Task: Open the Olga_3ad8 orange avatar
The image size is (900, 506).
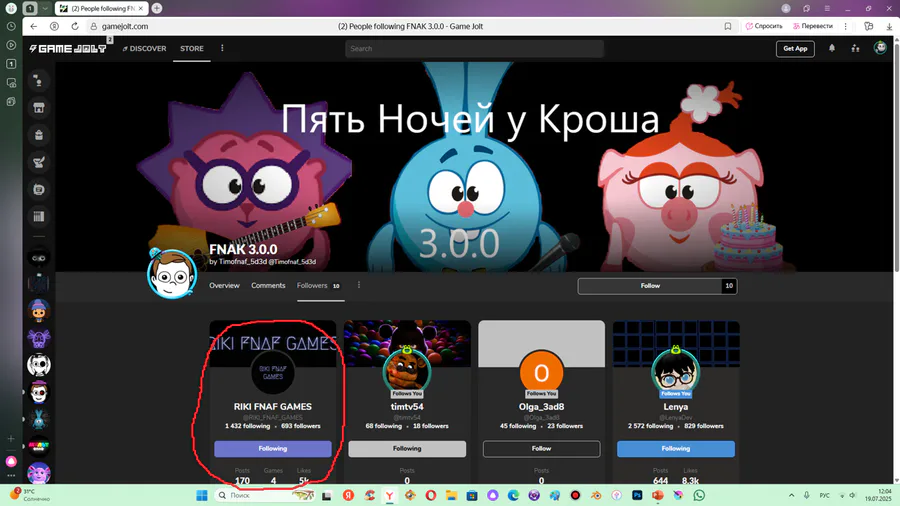Action: point(541,373)
